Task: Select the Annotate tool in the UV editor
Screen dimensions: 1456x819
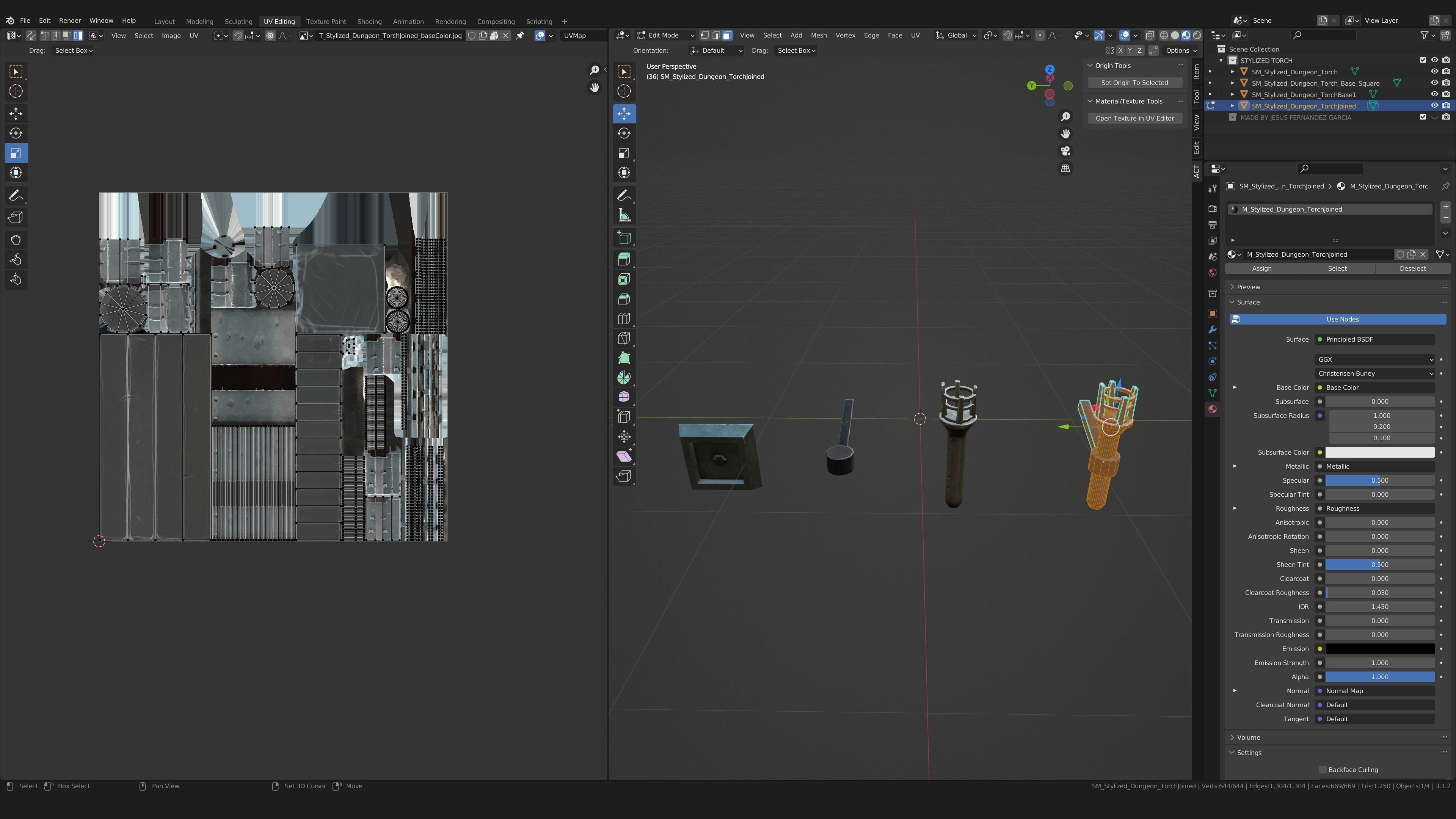Action: tap(16, 196)
